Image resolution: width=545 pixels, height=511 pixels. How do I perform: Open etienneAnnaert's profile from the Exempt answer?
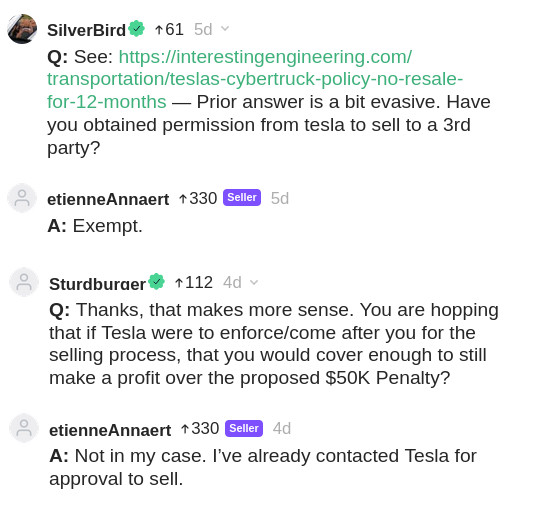[108, 199]
